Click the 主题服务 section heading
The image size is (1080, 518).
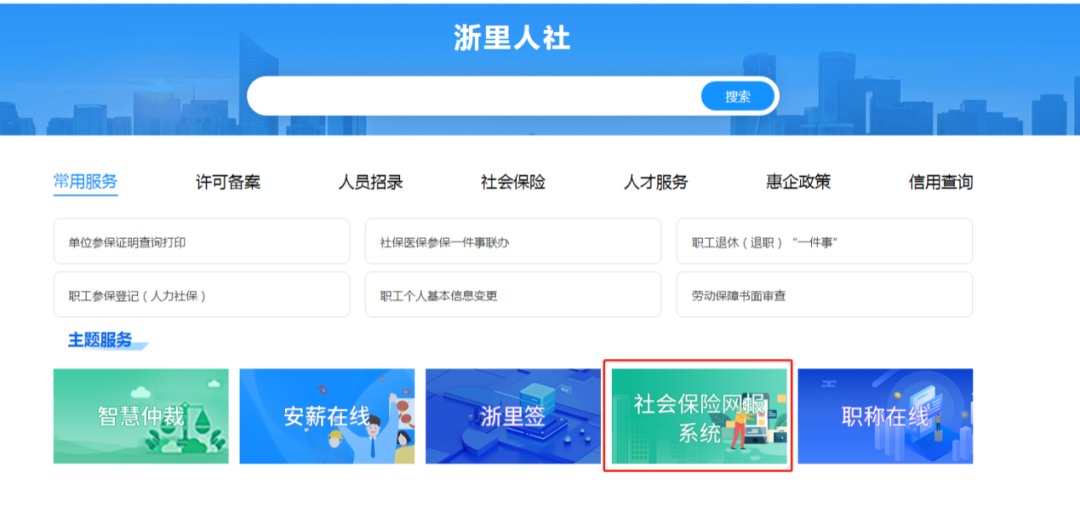coord(100,340)
